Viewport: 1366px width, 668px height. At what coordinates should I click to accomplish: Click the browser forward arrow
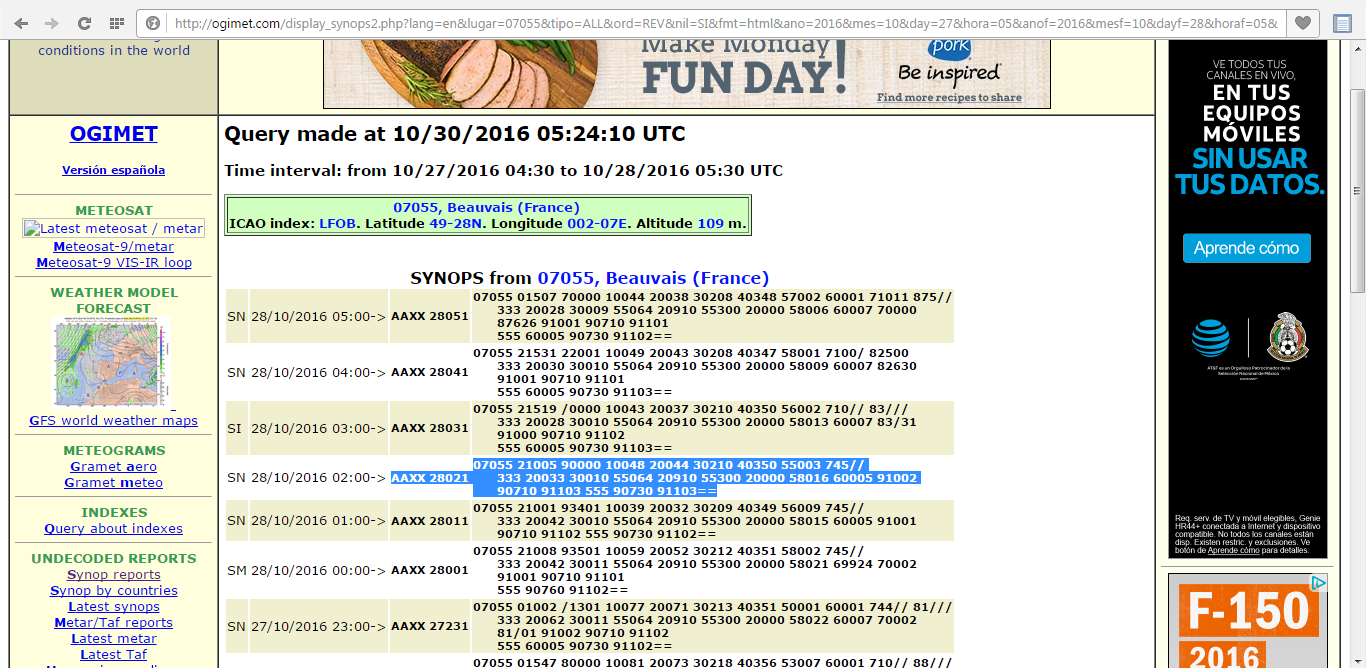52,22
